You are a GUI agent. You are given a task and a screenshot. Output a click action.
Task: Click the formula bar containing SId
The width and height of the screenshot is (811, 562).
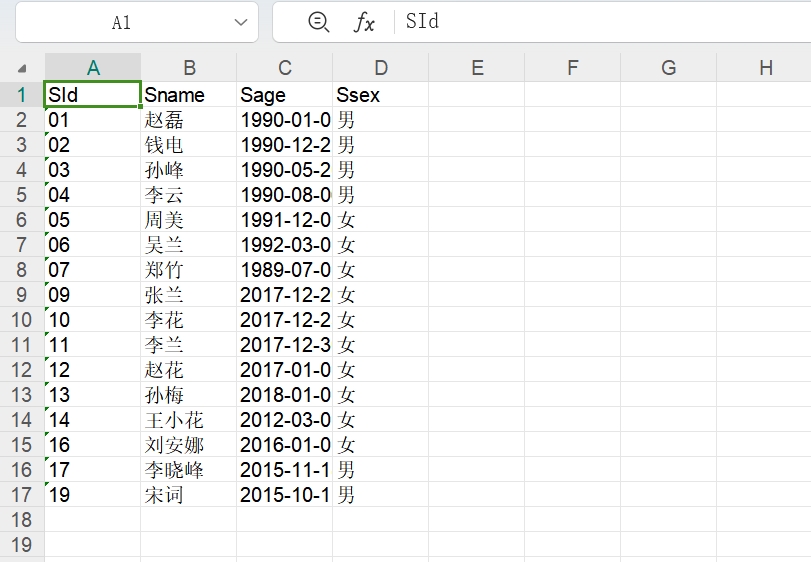600,22
